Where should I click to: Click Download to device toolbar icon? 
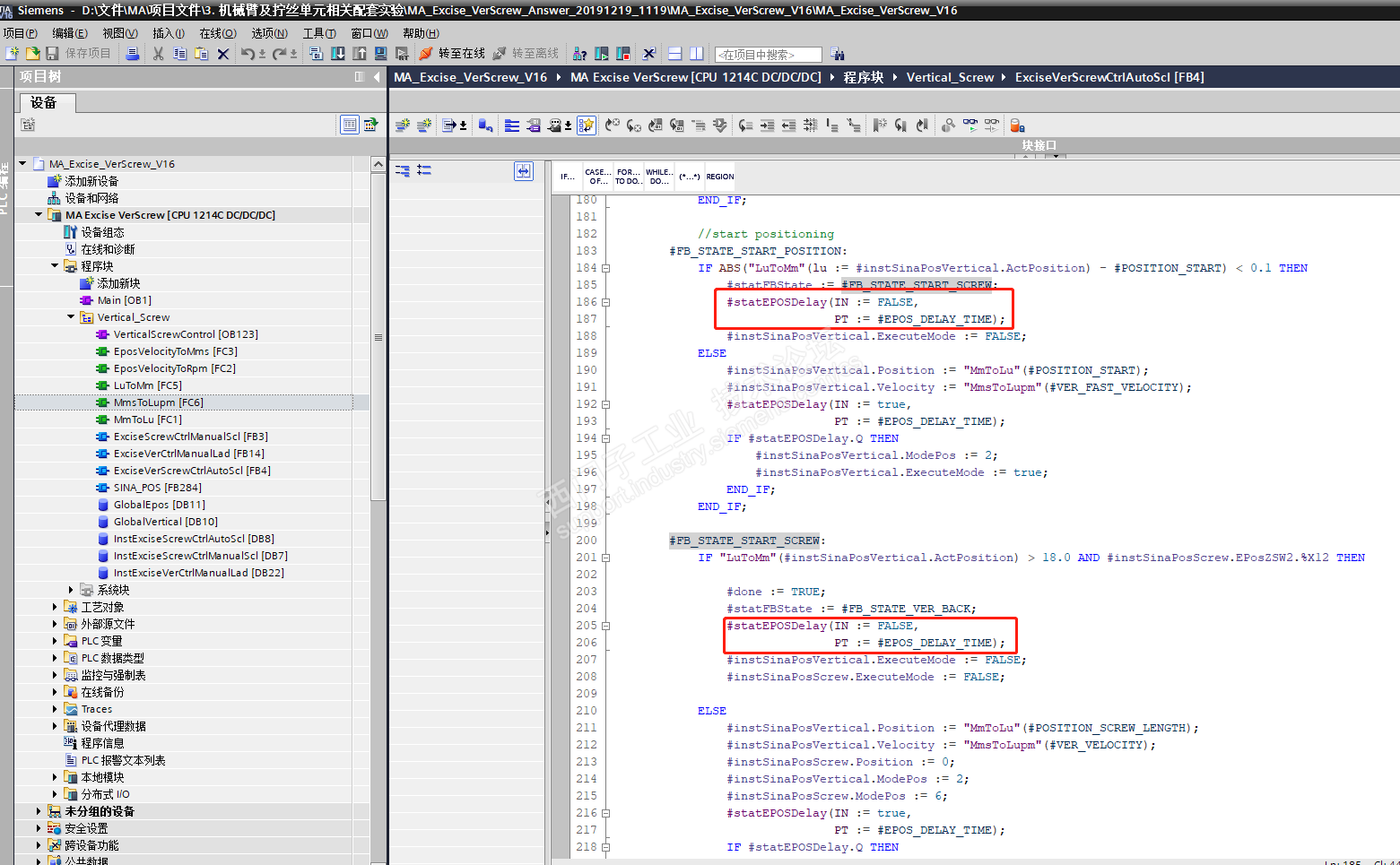click(x=338, y=54)
